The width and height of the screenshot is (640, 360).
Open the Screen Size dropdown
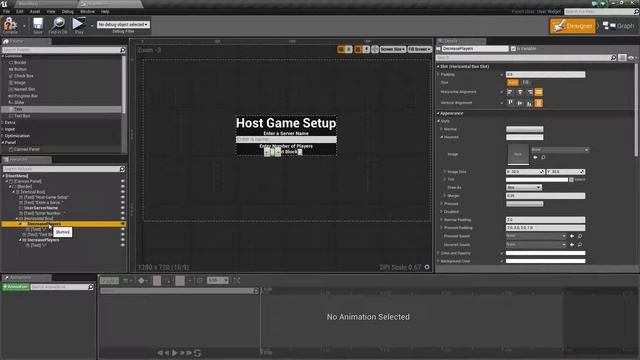[393, 49]
